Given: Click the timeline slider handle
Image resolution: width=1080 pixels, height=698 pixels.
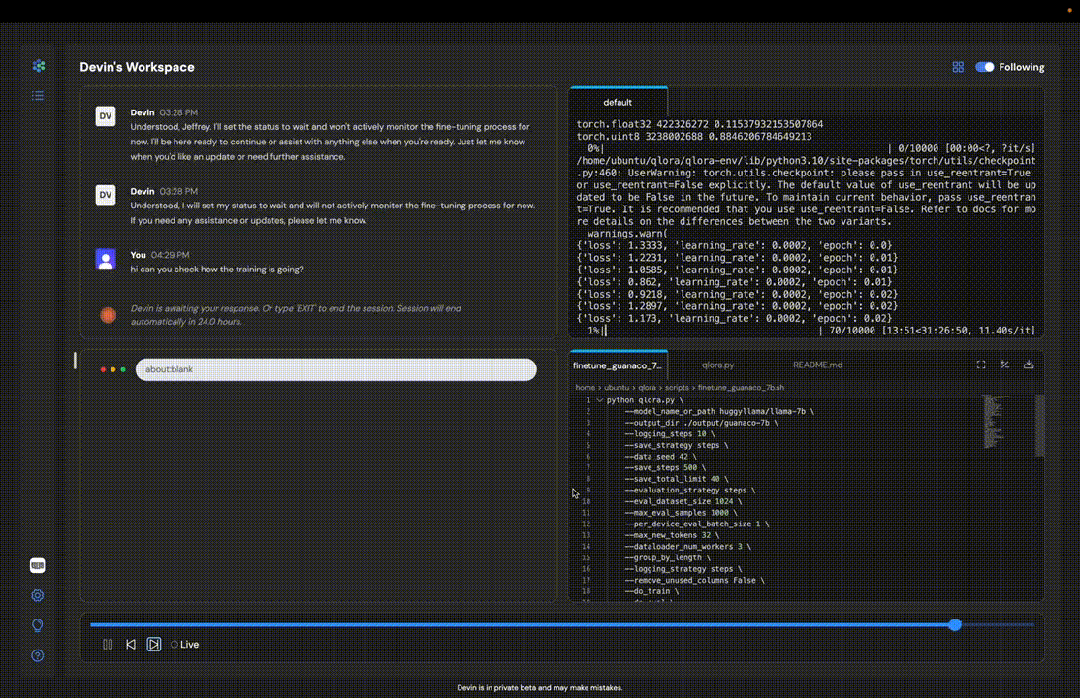Looking at the screenshot, I should point(955,625).
